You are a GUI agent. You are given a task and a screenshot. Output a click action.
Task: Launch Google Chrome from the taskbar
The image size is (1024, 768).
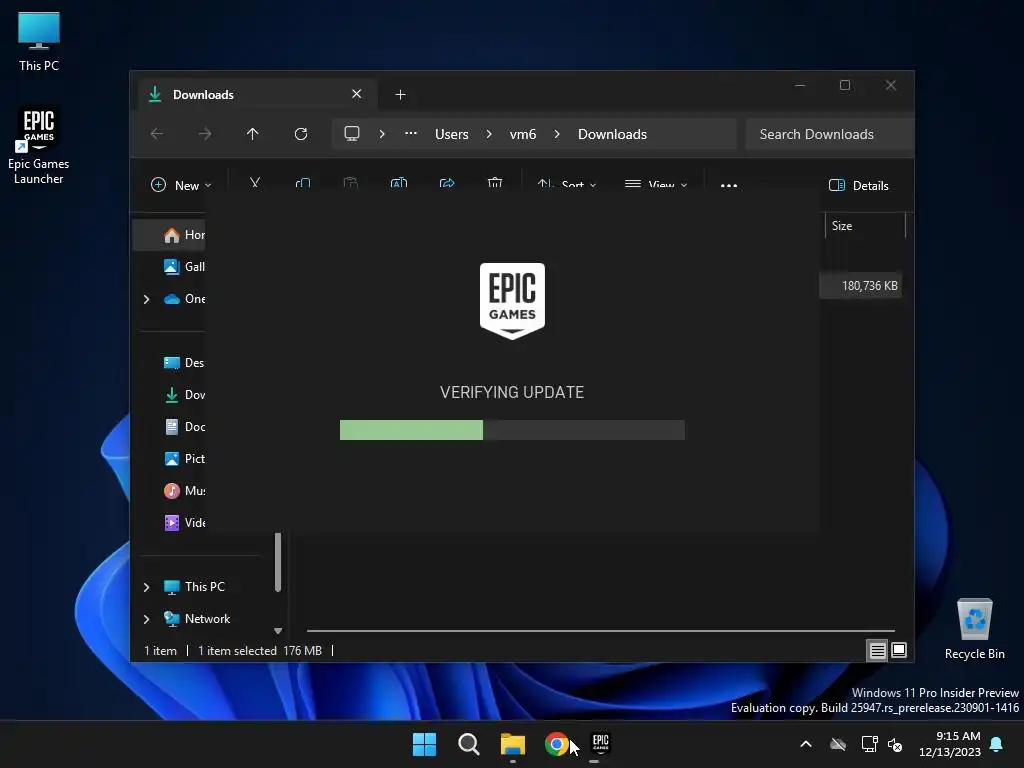556,744
